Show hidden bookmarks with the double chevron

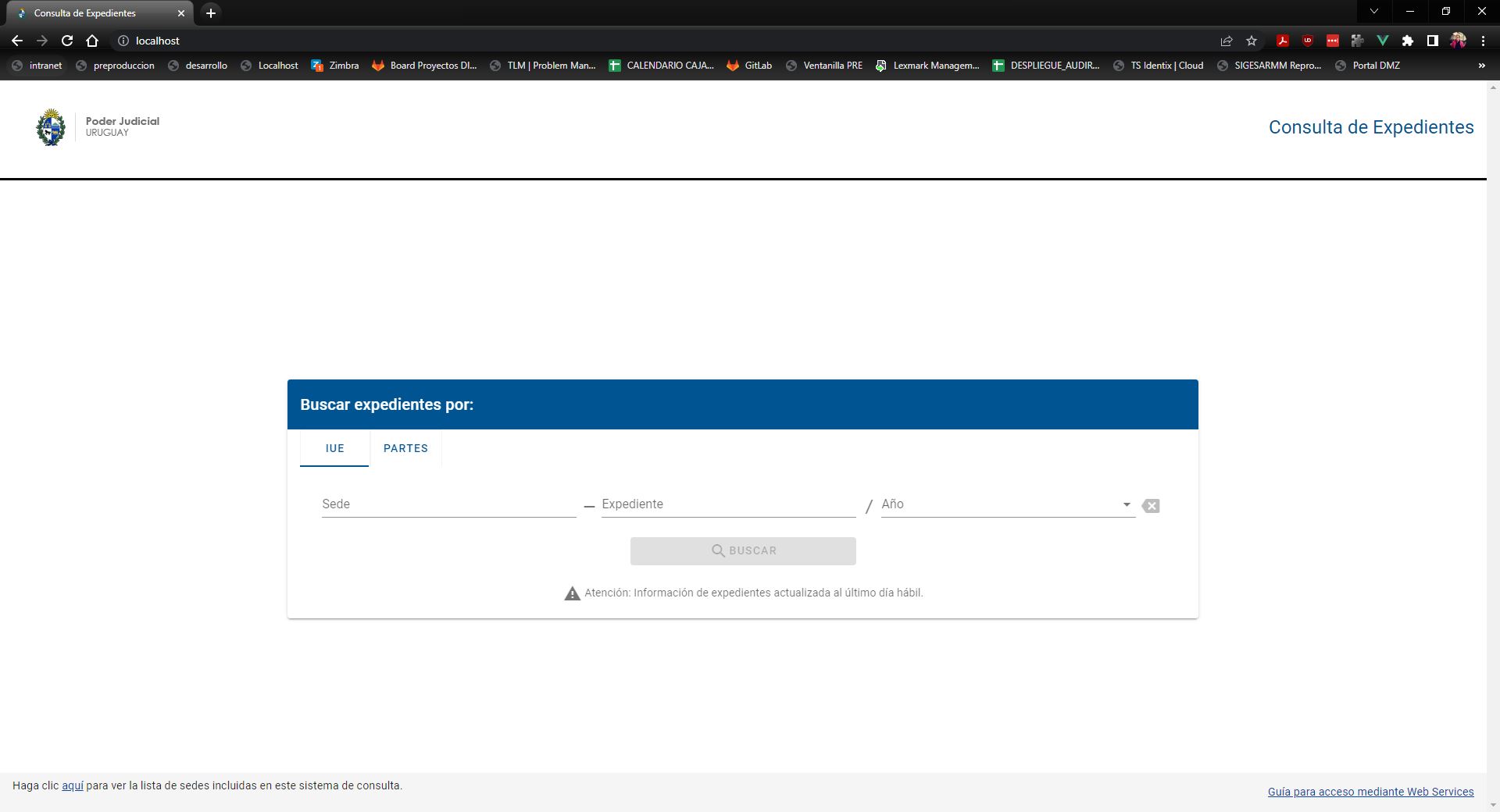click(1481, 66)
